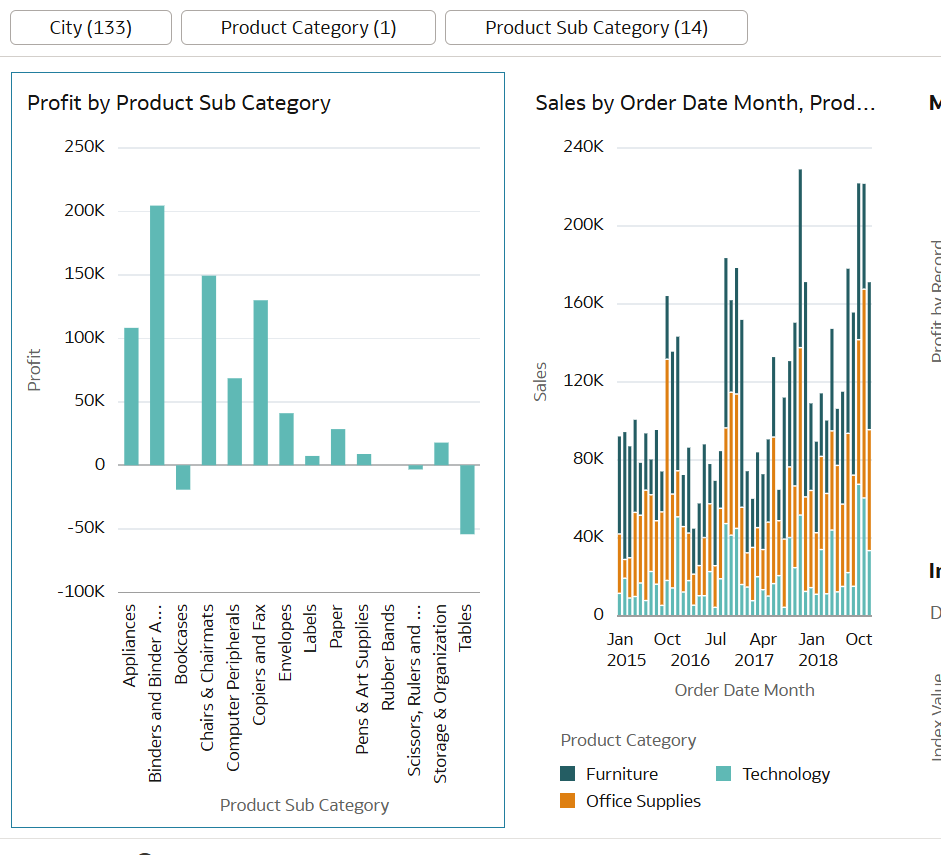Click the Binders and Binder Accessories profit bar
The width and height of the screenshot is (941, 855).
(157, 335)
